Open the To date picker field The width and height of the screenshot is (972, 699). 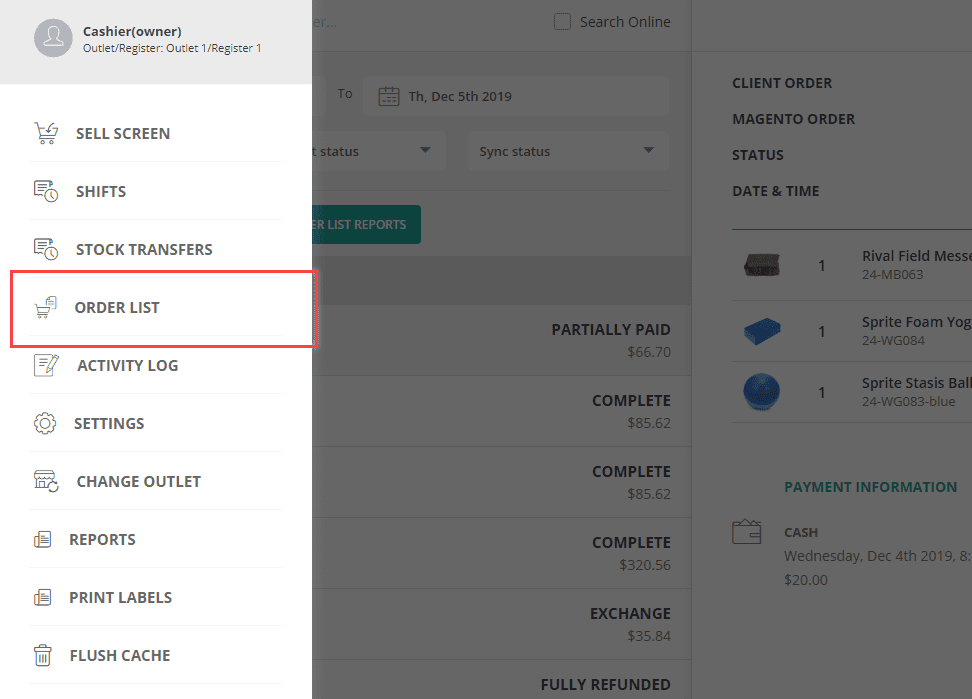click(x=516, y=96)
